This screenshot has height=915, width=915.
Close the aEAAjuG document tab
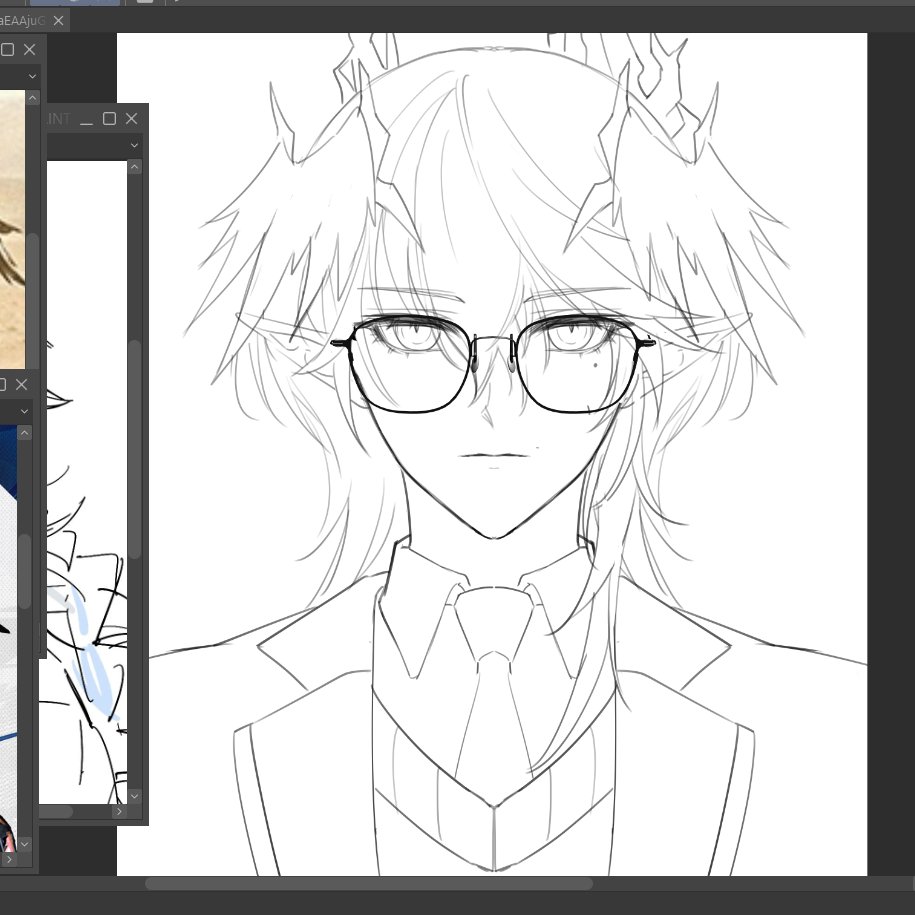[58, 21]
